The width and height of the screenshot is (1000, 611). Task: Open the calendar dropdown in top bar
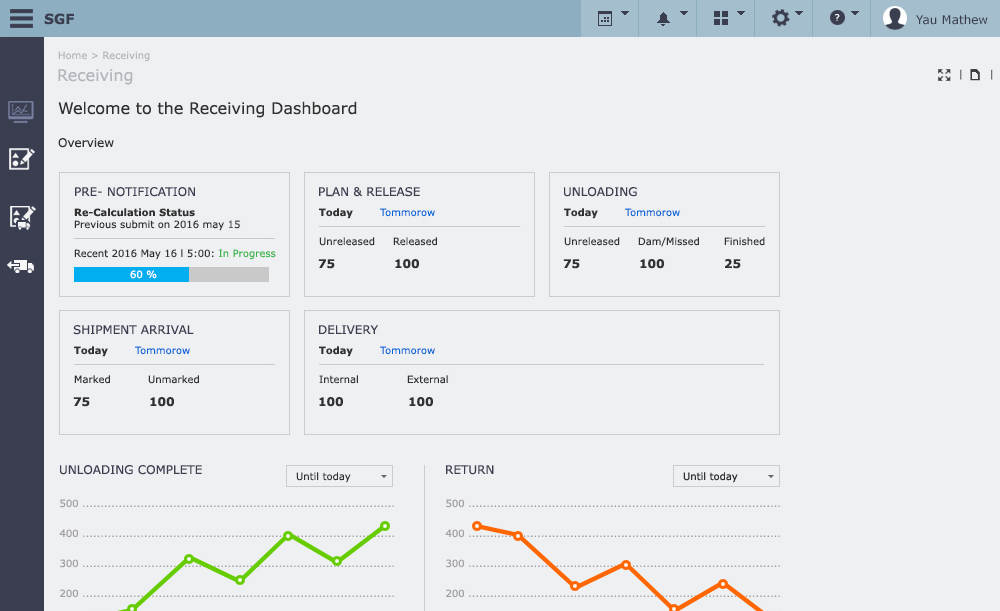point(611,18)
